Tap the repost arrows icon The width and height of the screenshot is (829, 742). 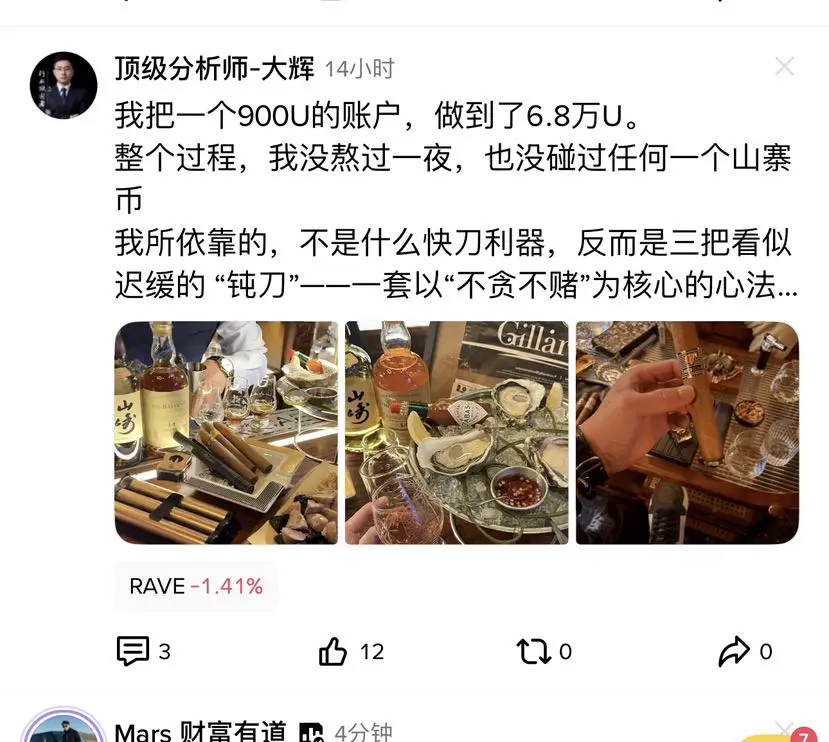[533, 651]
